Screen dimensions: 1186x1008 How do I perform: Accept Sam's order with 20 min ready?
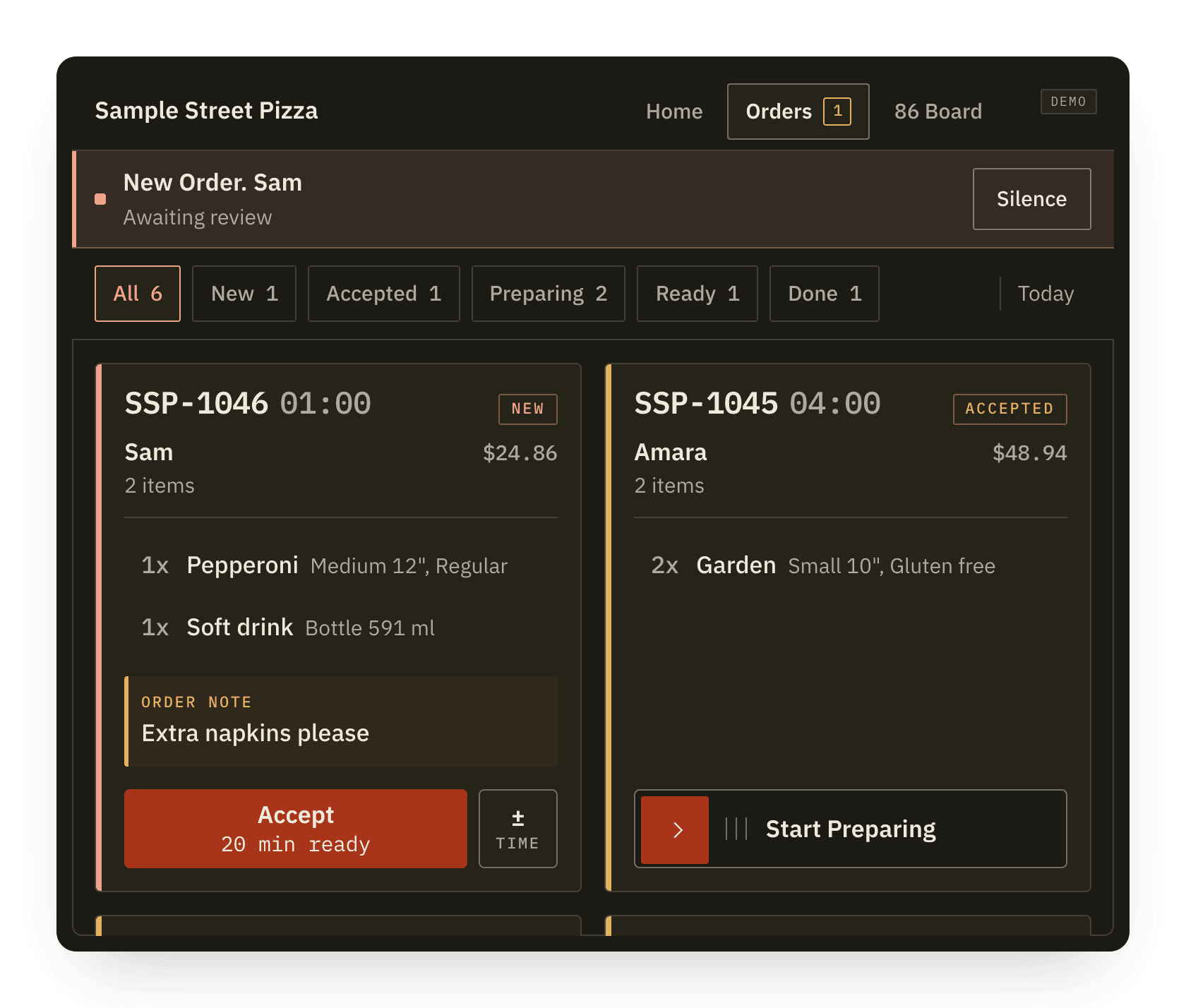296,829
